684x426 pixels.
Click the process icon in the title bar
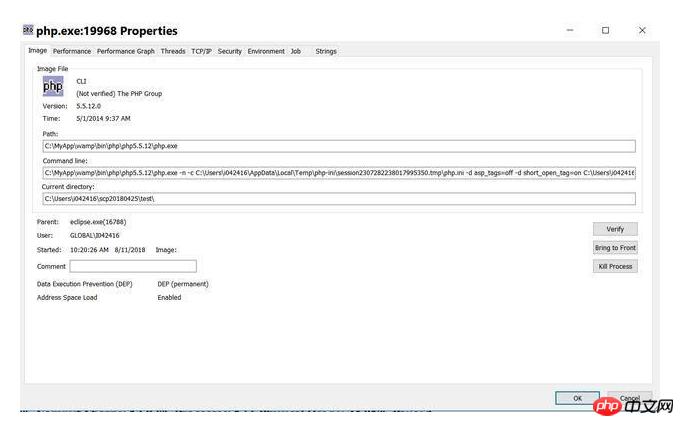coord(28,30)
